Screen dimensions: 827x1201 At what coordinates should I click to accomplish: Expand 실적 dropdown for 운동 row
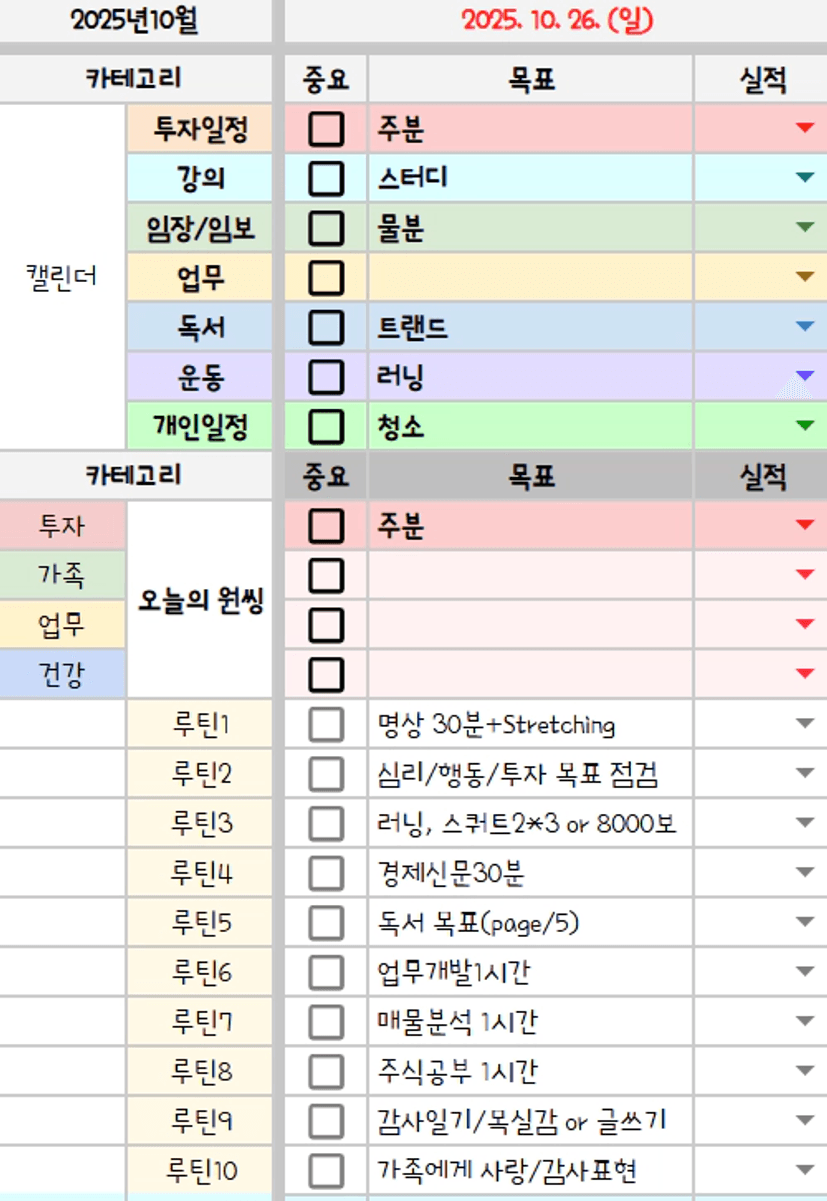[x=805, y=376]
